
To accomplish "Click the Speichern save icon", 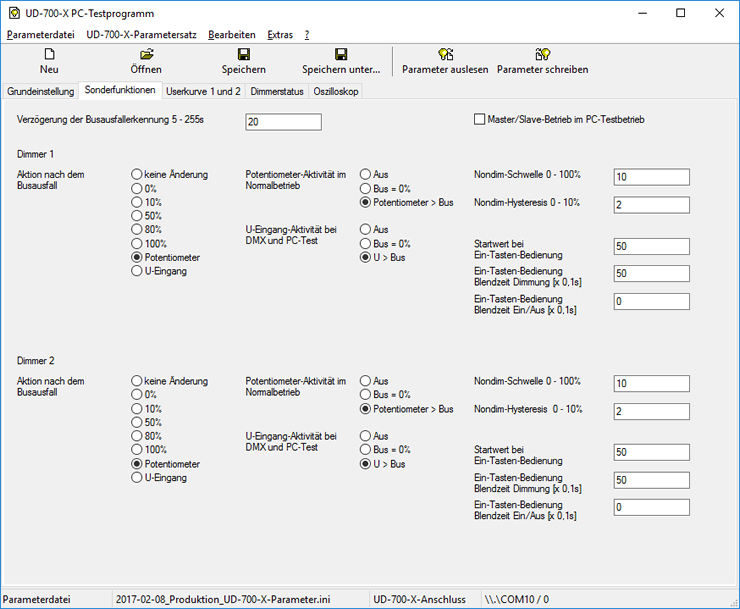I will click(x=243, y=54).
